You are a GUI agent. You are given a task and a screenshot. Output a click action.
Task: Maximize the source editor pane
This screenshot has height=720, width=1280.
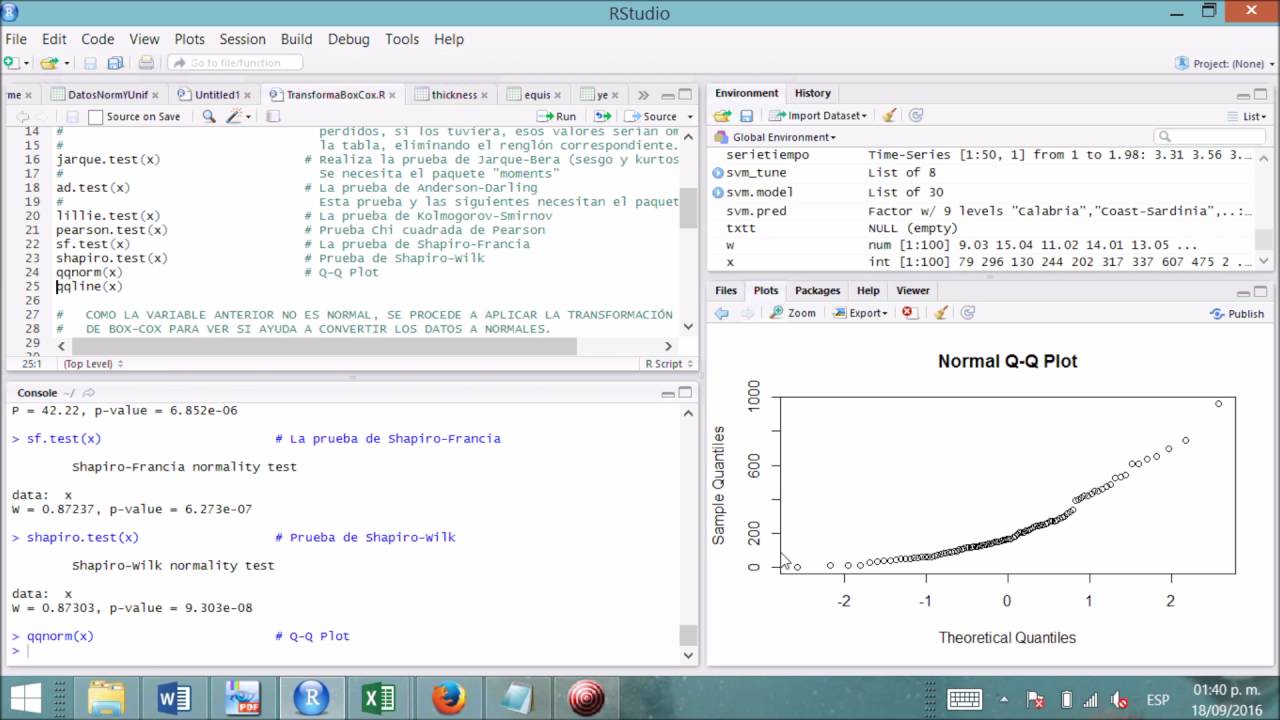click(x=686, y=95)
